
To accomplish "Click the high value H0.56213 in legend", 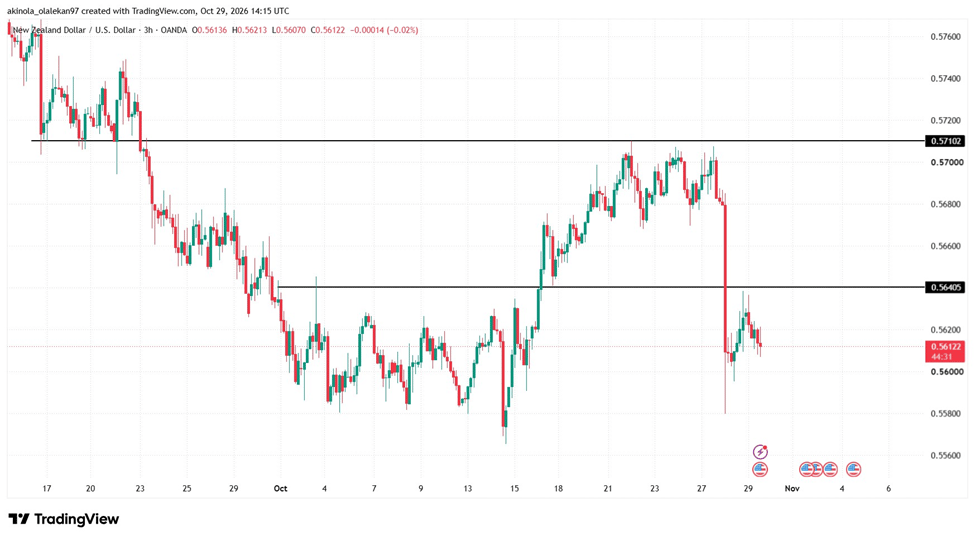I will click(250, 30).
